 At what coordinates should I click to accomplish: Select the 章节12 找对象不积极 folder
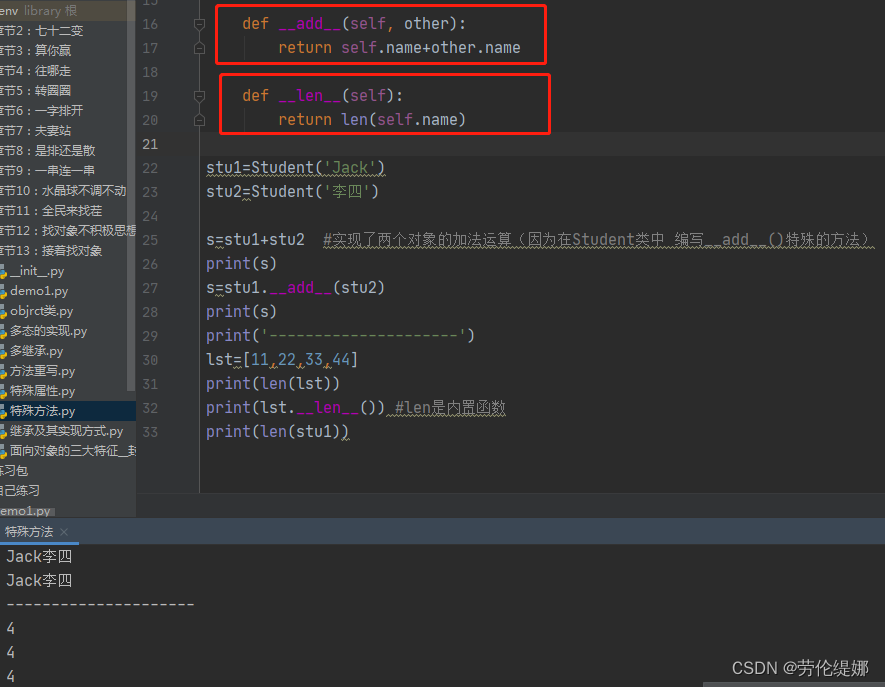[68, 230]
